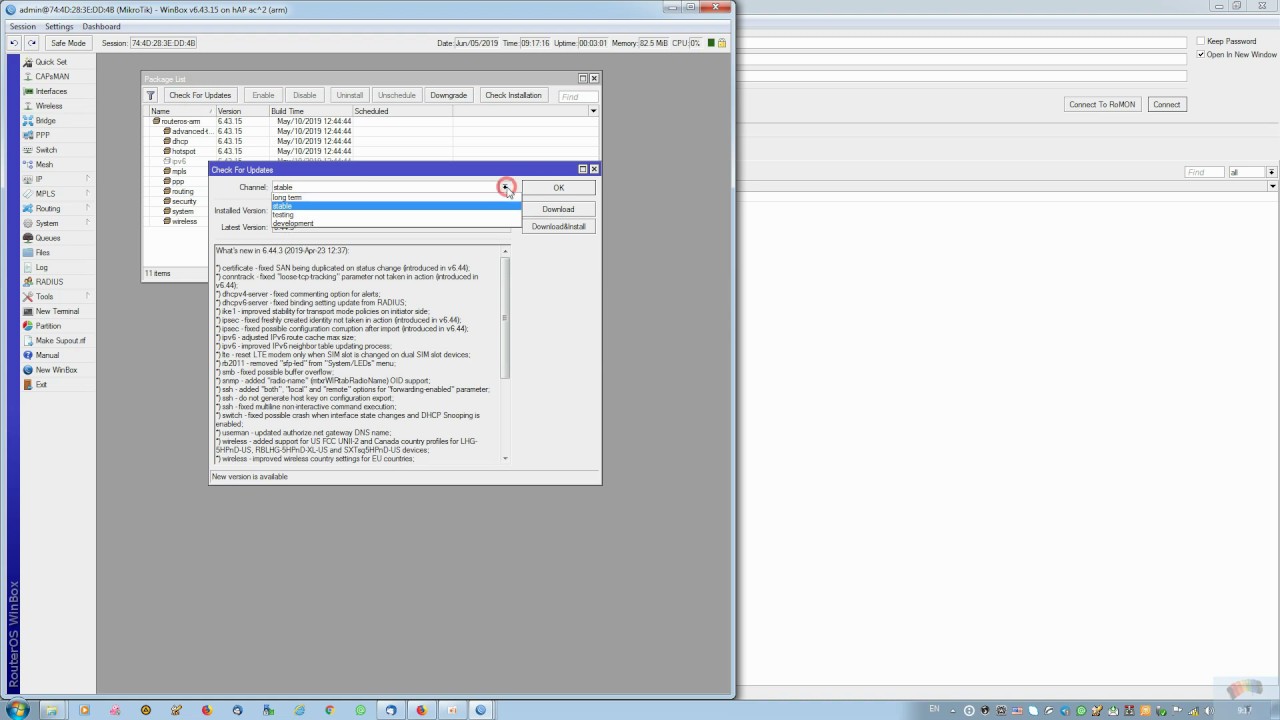Select the wireless package row
1280x720 pixels.
point(176,221)
